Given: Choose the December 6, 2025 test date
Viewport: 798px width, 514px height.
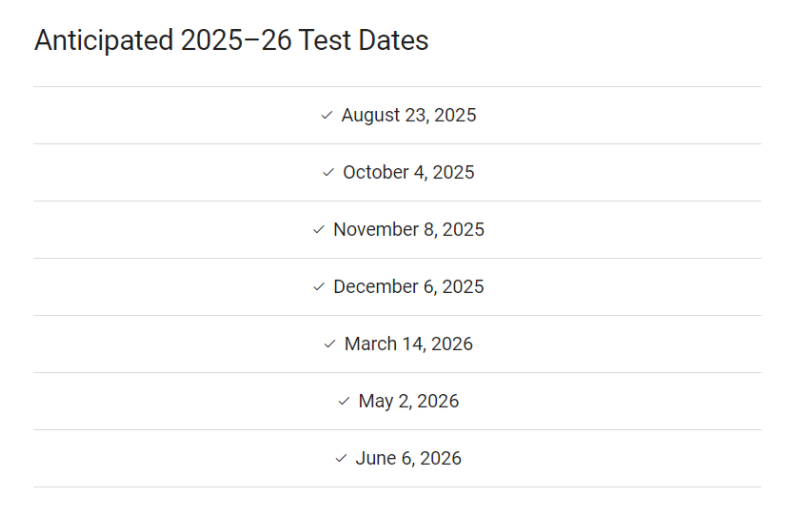Looking at the screenshot, I should [408, 286].
